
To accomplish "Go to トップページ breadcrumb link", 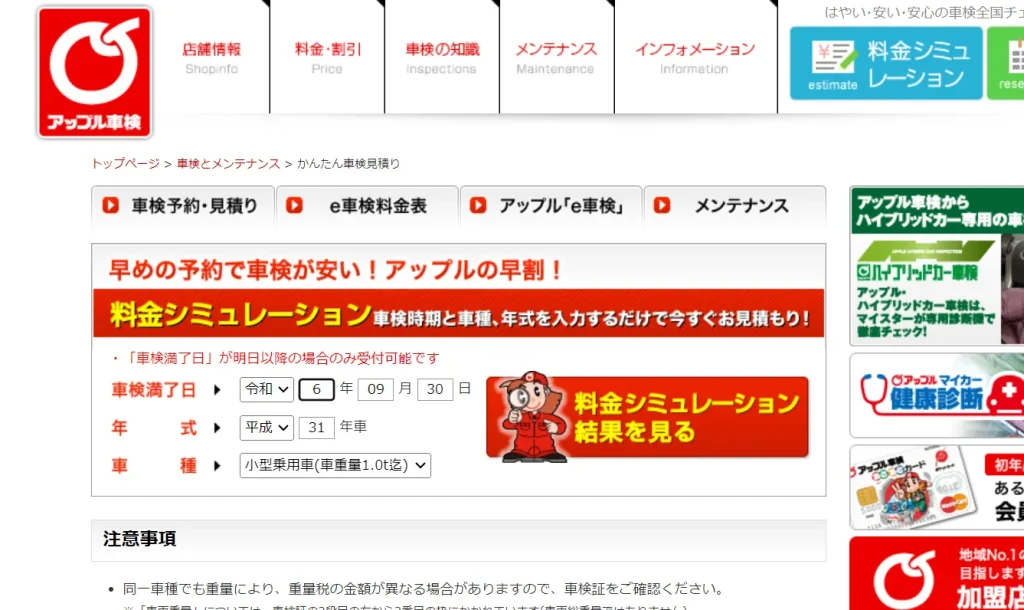I will tap(125, 163).
